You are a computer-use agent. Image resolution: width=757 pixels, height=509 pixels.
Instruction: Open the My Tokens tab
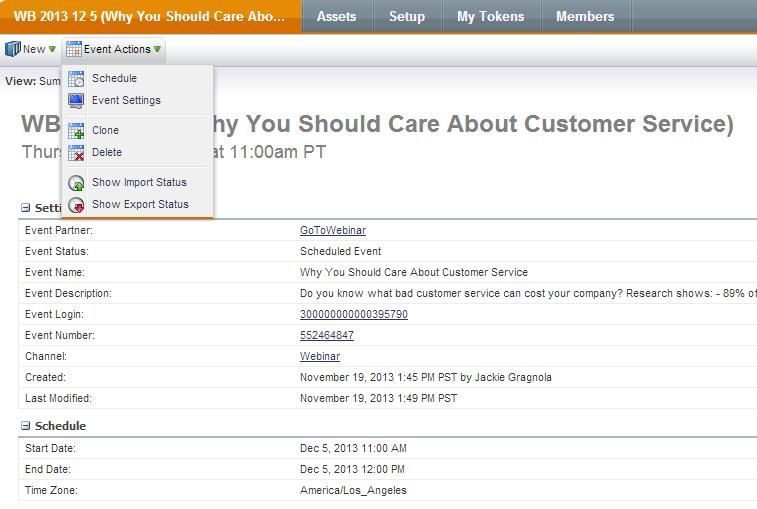[491, 16]
